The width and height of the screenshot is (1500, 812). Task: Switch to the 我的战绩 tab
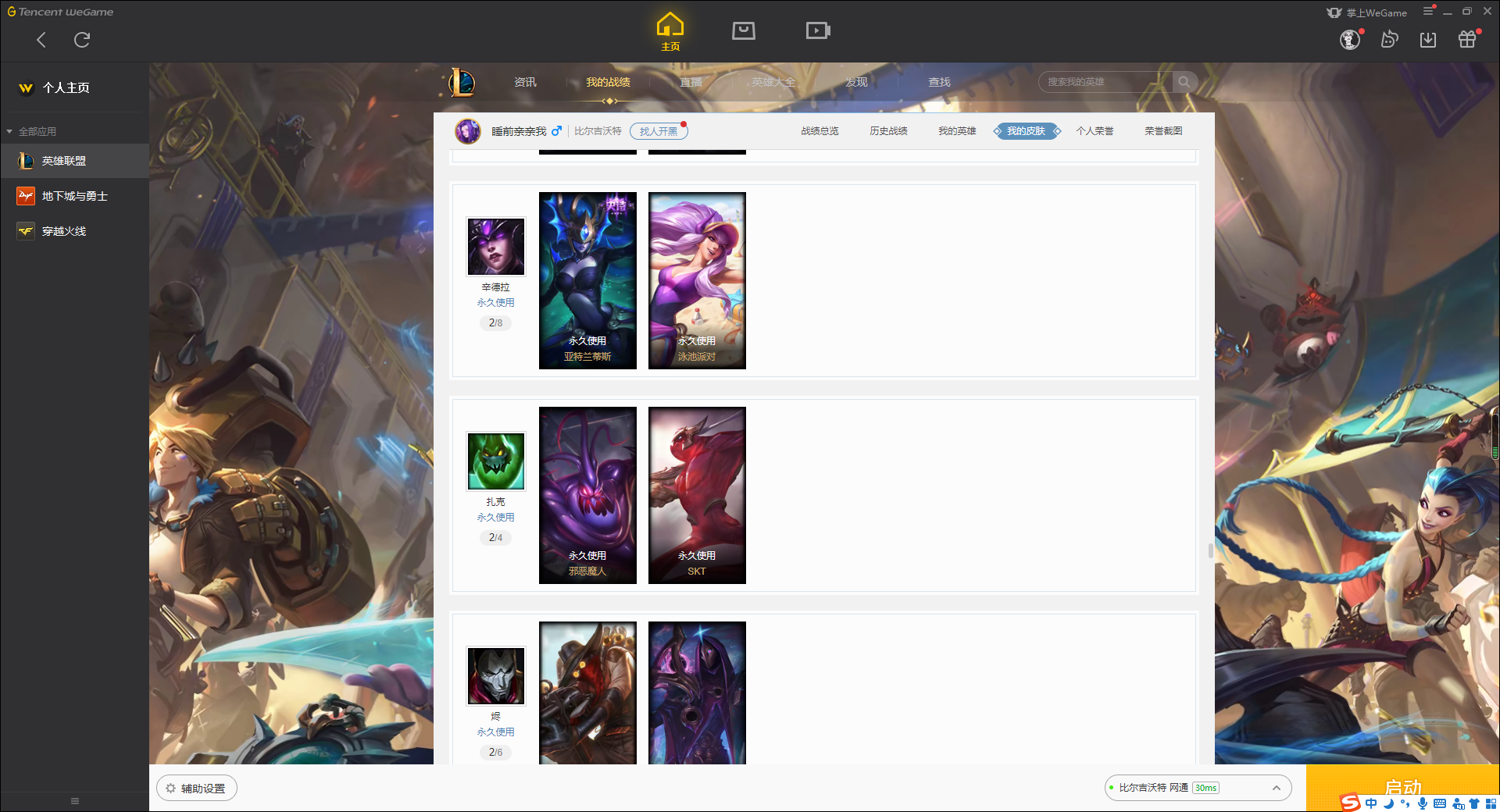point(608,82)
